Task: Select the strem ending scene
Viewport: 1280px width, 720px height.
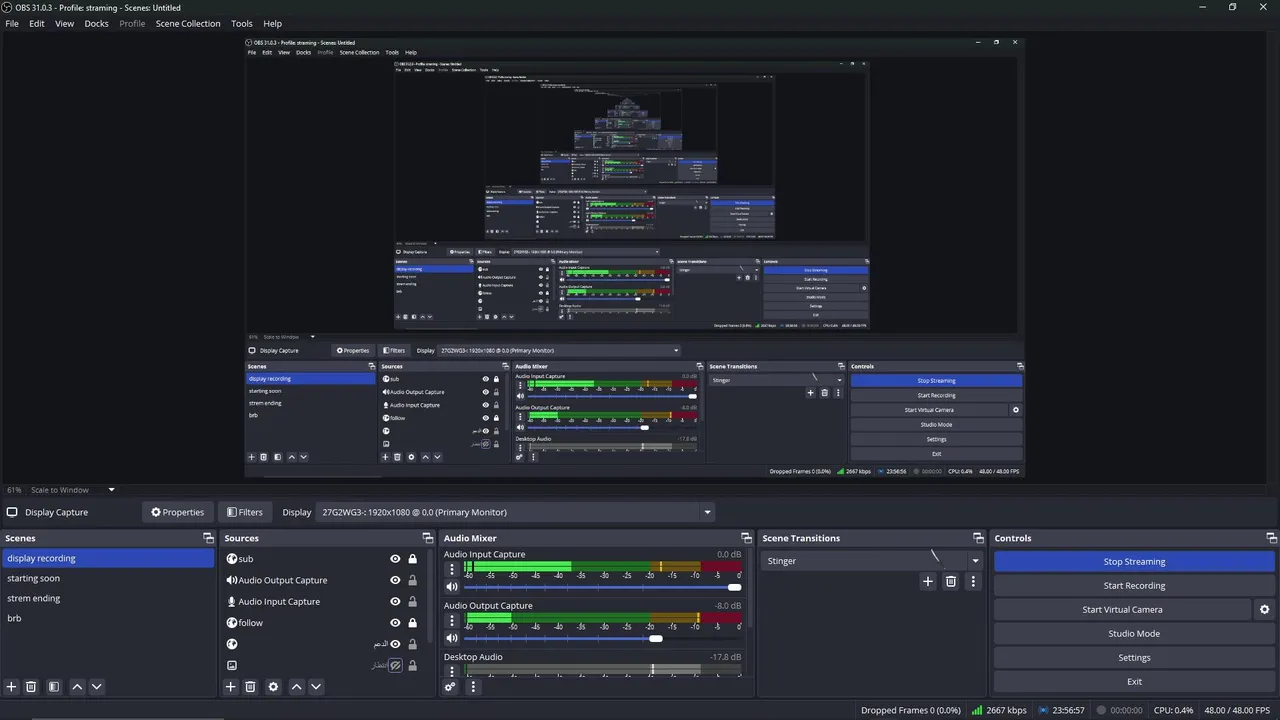Action: pyautogui.click(x=108, y=598)
